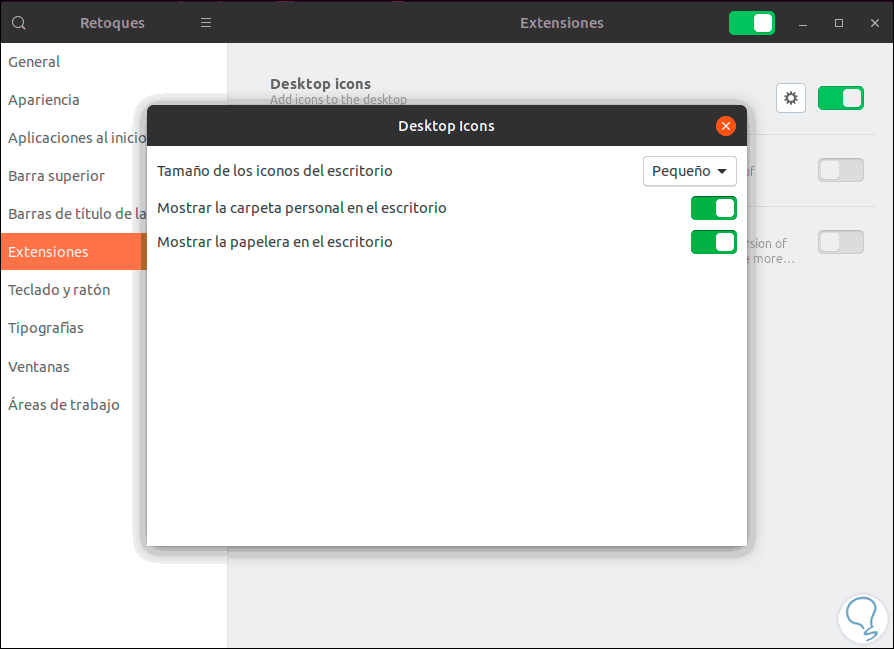Open the Pequeño icon size dropdown

[689, 171]
